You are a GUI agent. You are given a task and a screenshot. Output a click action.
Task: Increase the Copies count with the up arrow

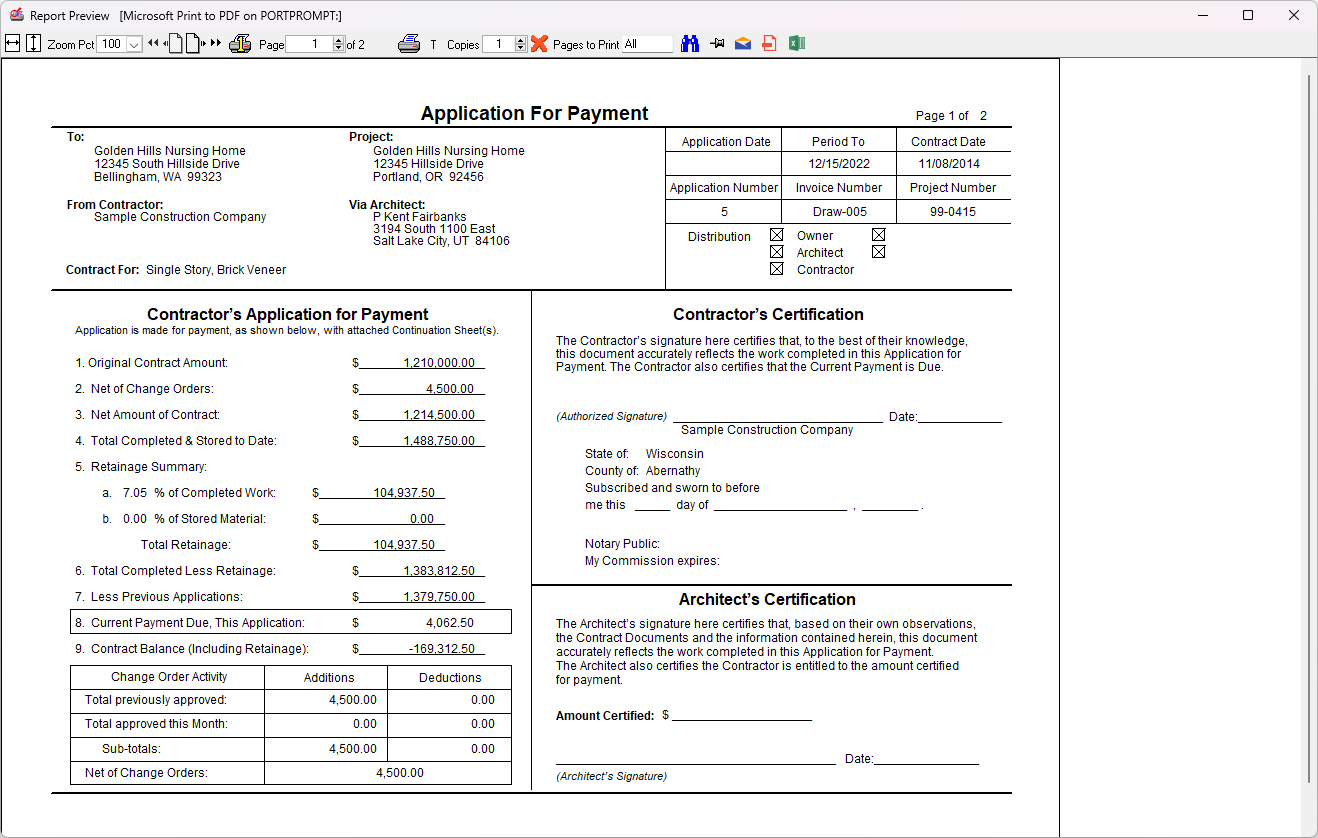pos(521,39)
